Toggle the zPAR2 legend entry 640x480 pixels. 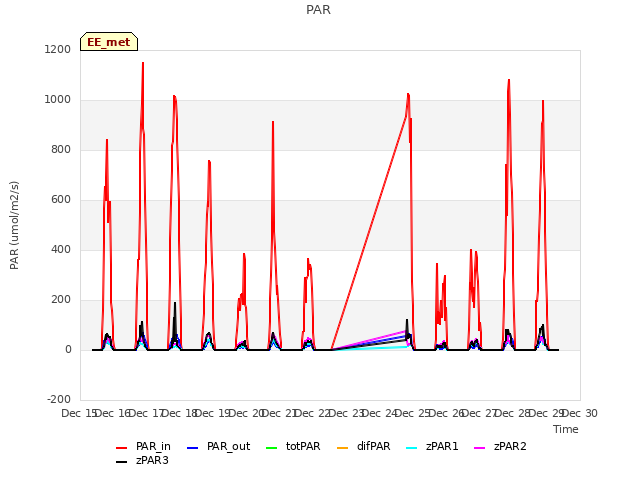(500, 447)
